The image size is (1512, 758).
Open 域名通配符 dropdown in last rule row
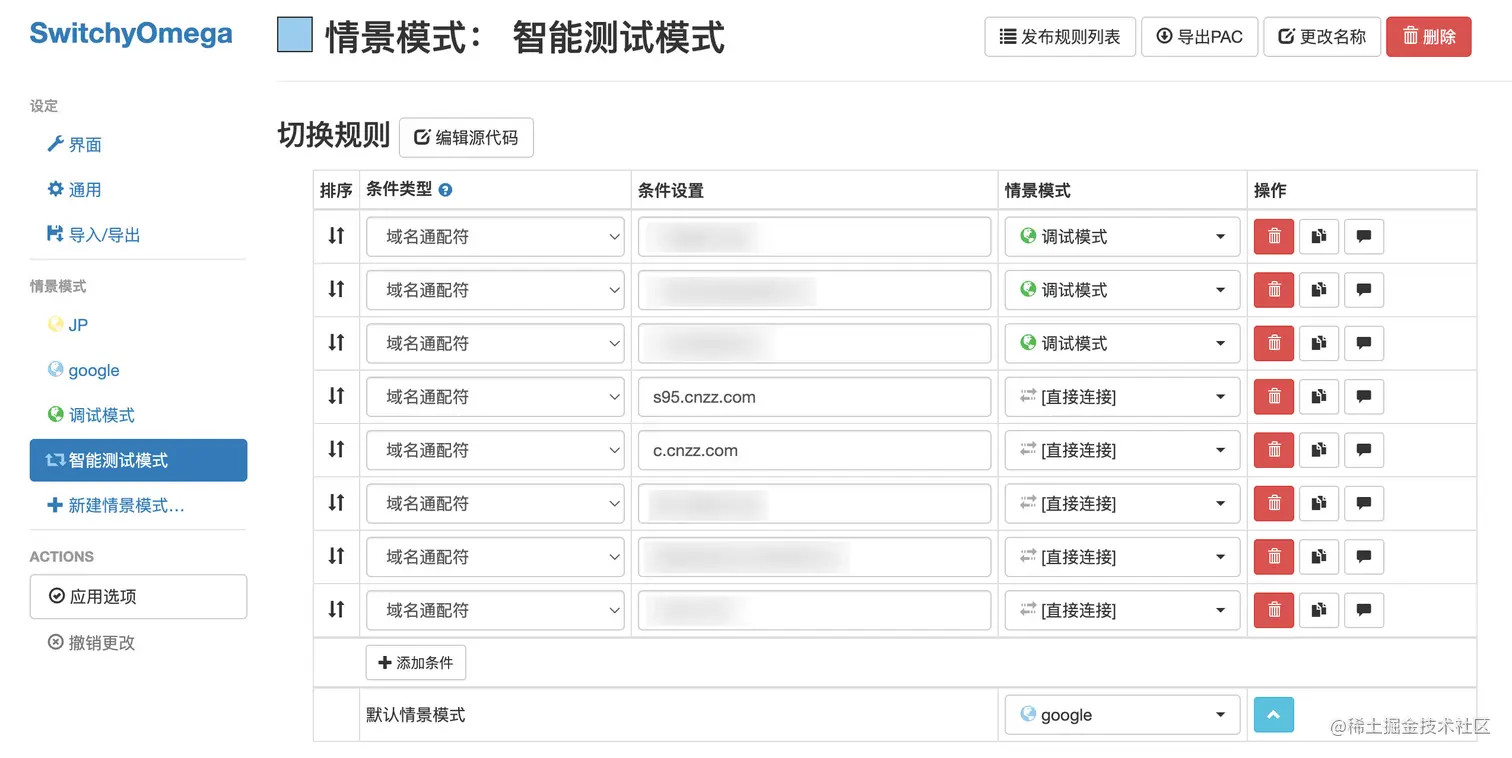click(x=495, y=610)
